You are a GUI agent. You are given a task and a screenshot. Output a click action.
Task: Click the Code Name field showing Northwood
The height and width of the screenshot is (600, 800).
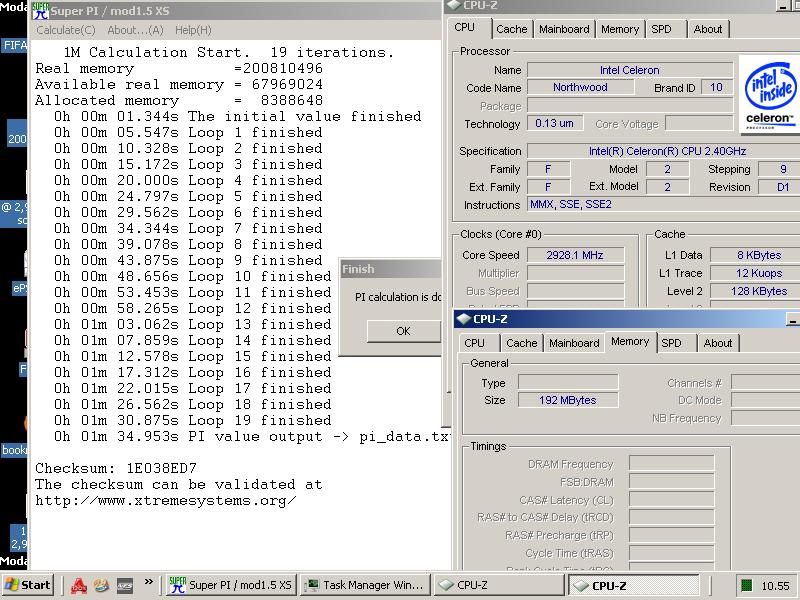coord(580,87)
